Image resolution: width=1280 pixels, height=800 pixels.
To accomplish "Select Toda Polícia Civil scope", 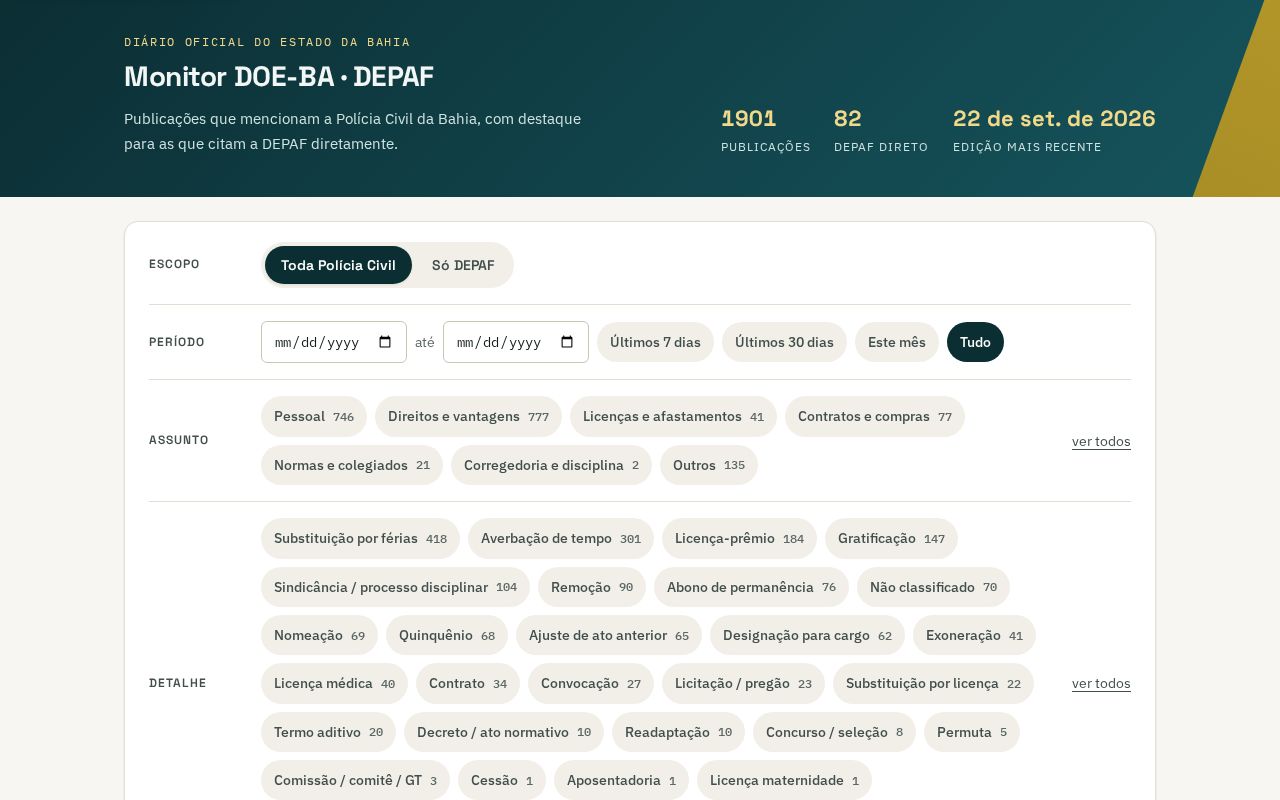I will point(338,265).
